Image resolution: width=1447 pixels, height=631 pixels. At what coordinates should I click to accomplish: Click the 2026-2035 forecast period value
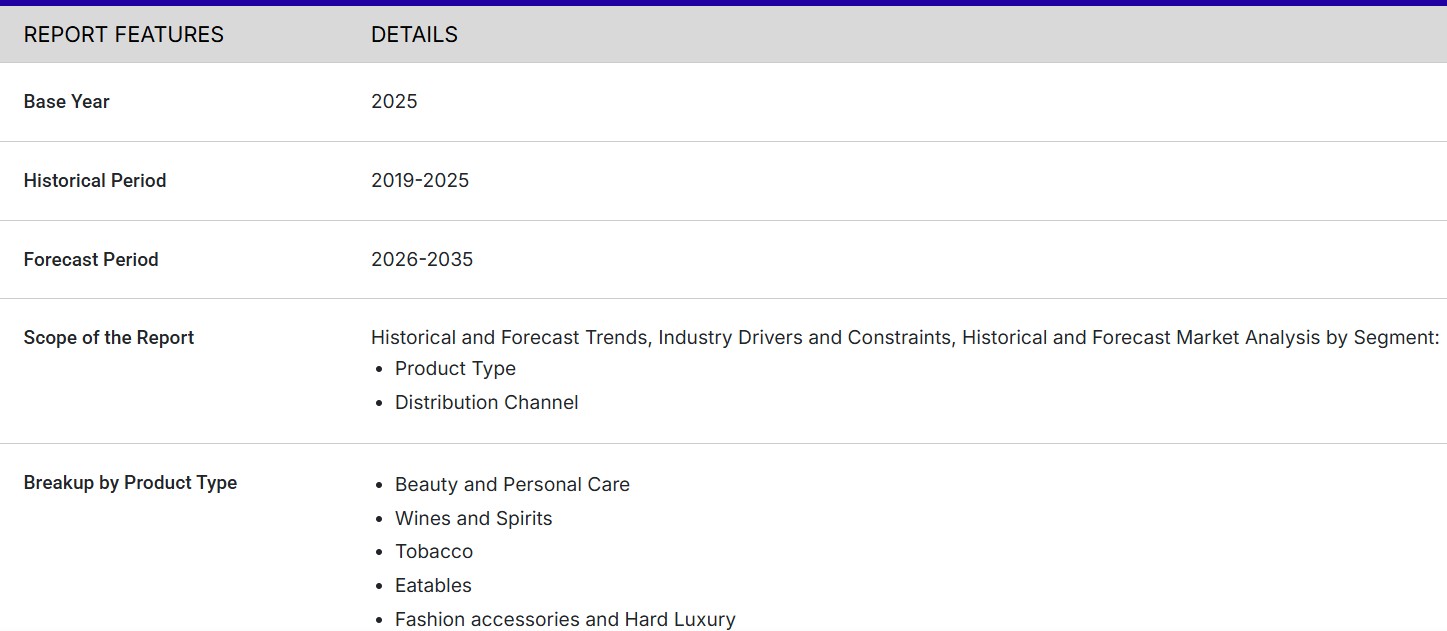tap(422, 260)
